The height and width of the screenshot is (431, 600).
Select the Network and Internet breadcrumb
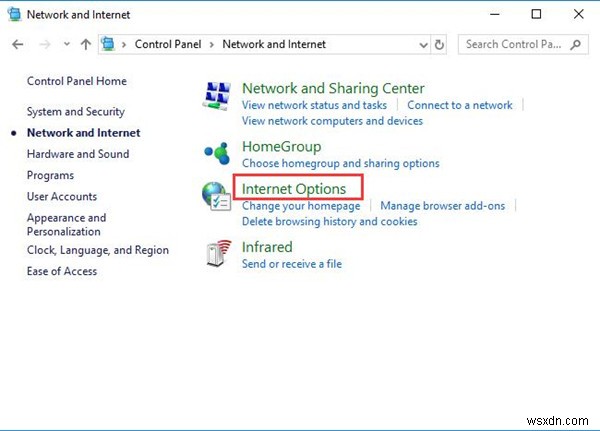(x=274, y=44)
